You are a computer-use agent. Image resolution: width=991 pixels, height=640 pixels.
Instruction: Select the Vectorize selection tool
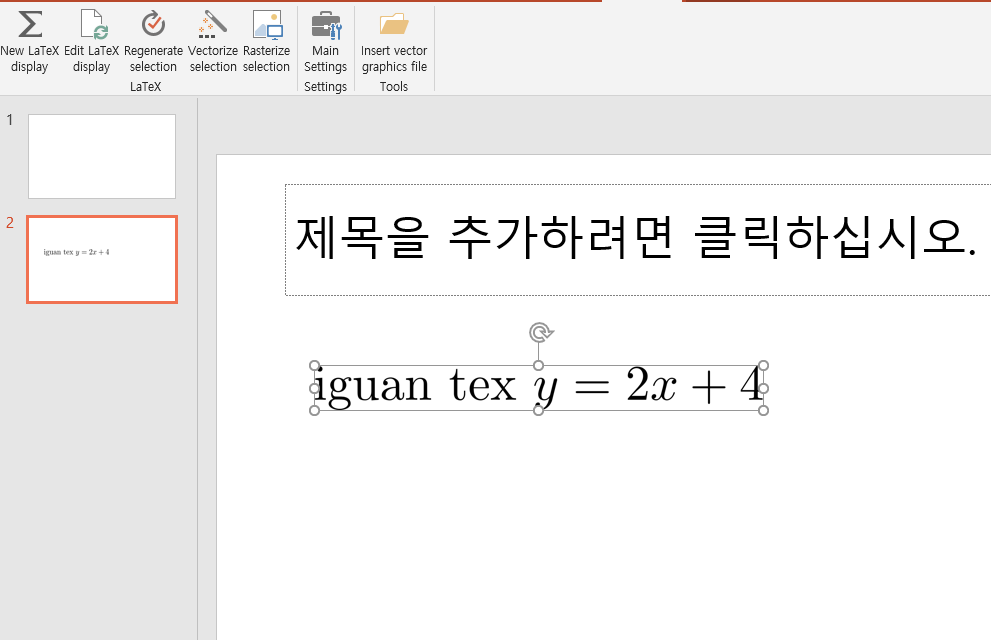pos(212,40)
